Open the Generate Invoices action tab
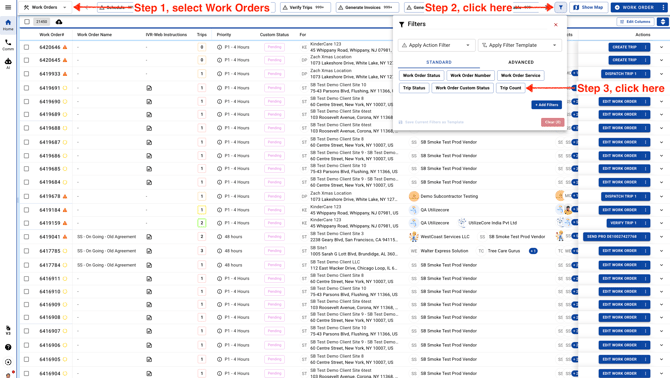The height and width of the screenshot is (378, 670). 367,7
